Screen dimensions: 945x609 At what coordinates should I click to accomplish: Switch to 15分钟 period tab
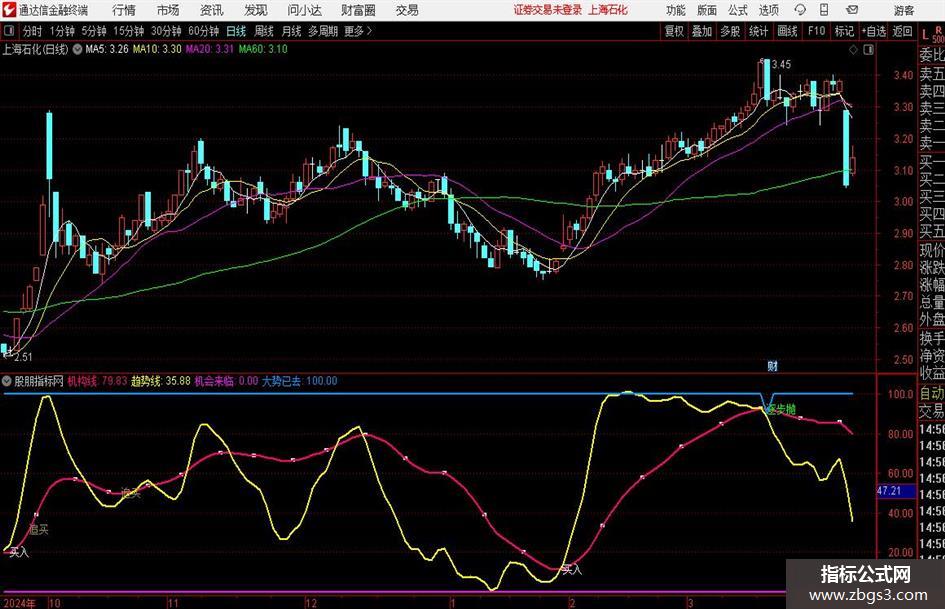[128, 31]
